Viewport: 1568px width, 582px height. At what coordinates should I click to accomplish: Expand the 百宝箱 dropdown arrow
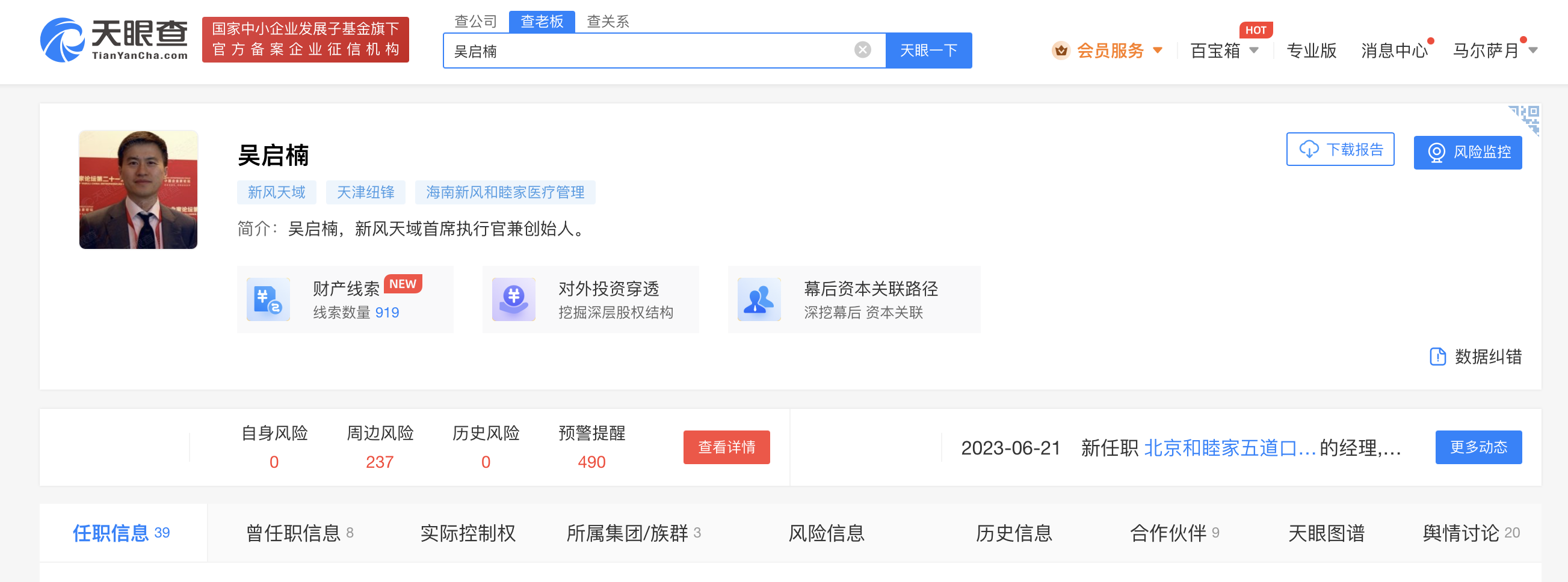(x=1254, y=51)
